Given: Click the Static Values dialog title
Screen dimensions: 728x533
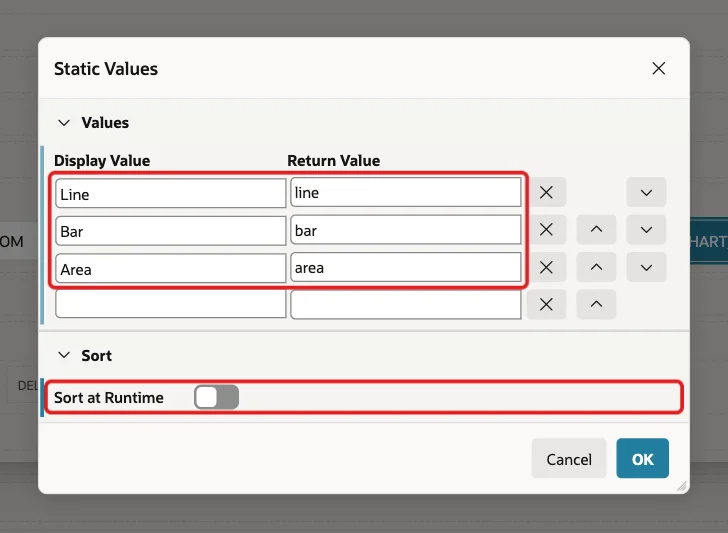Looking at the screenshot, I should [106, 69].
